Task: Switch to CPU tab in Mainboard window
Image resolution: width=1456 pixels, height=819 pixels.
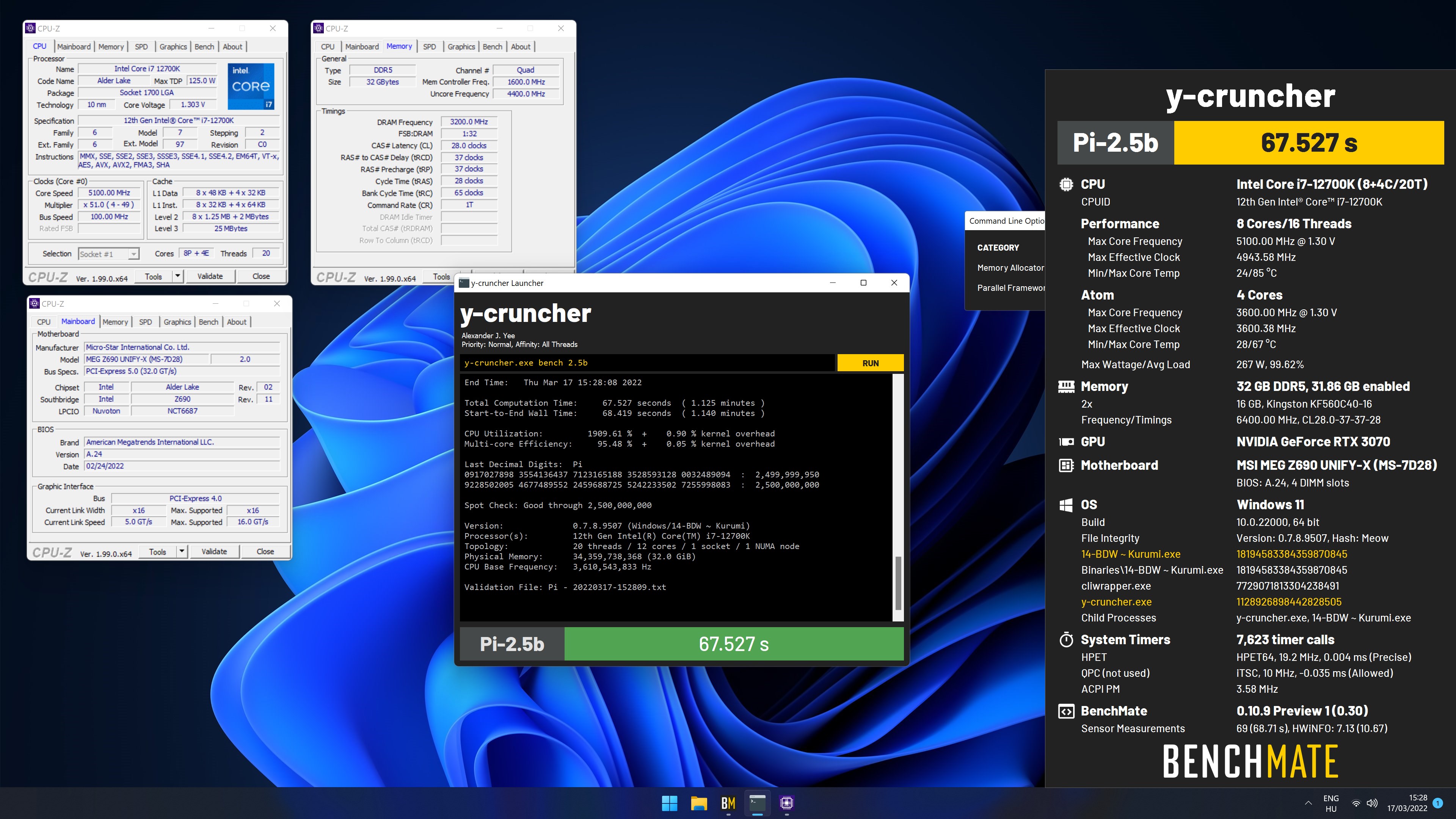Action: click(x=44, y=322)
